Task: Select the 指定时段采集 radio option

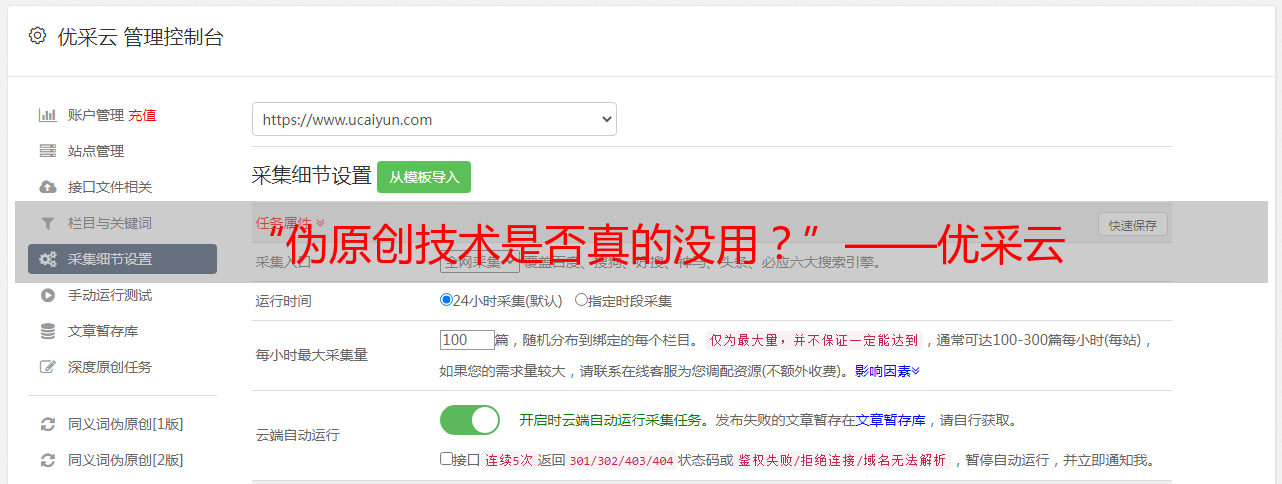Action: (581, 300)
